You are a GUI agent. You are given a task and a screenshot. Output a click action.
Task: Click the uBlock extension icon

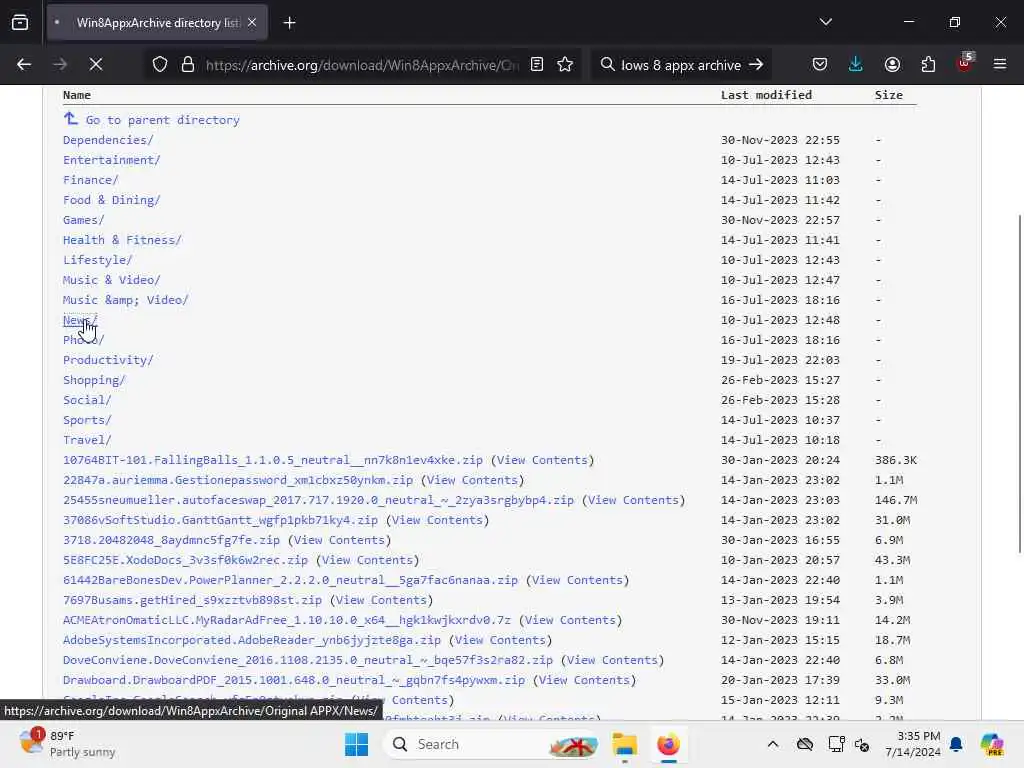[x=964, y=63]
